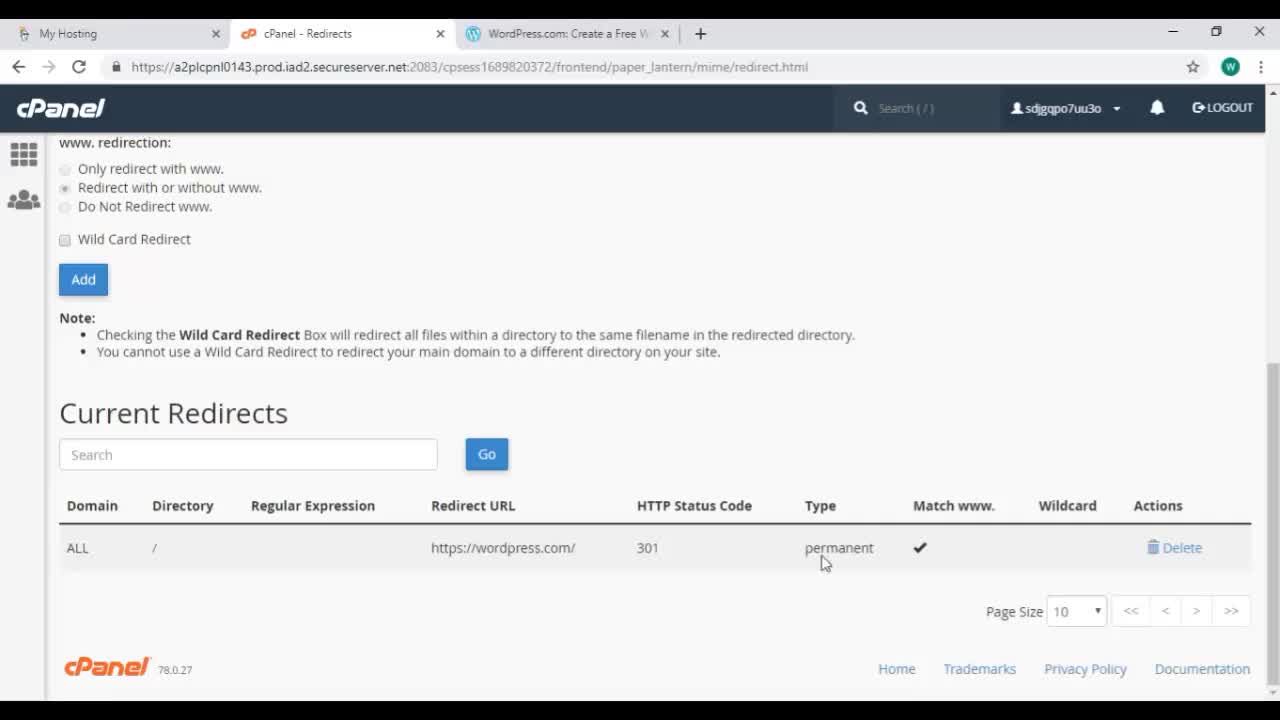Open Chrome three-dot menu

pyautogui.click(x=1261, y=67)
